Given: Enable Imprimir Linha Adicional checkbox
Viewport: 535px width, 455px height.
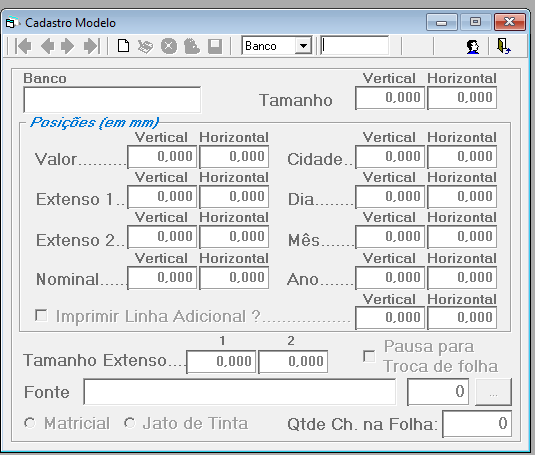Looking at the screenshot, I should pos(41,315).
